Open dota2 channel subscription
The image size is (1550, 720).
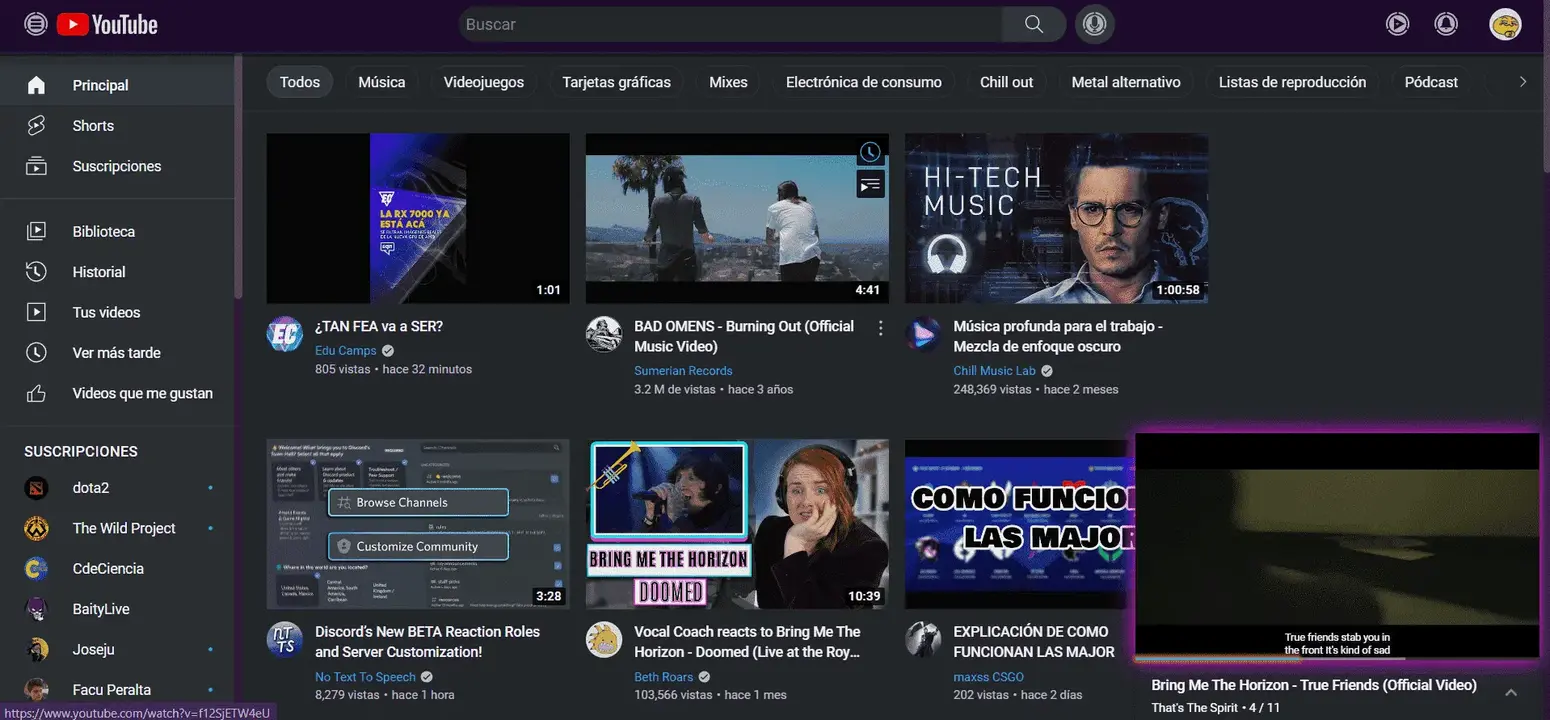click(117, 488)
